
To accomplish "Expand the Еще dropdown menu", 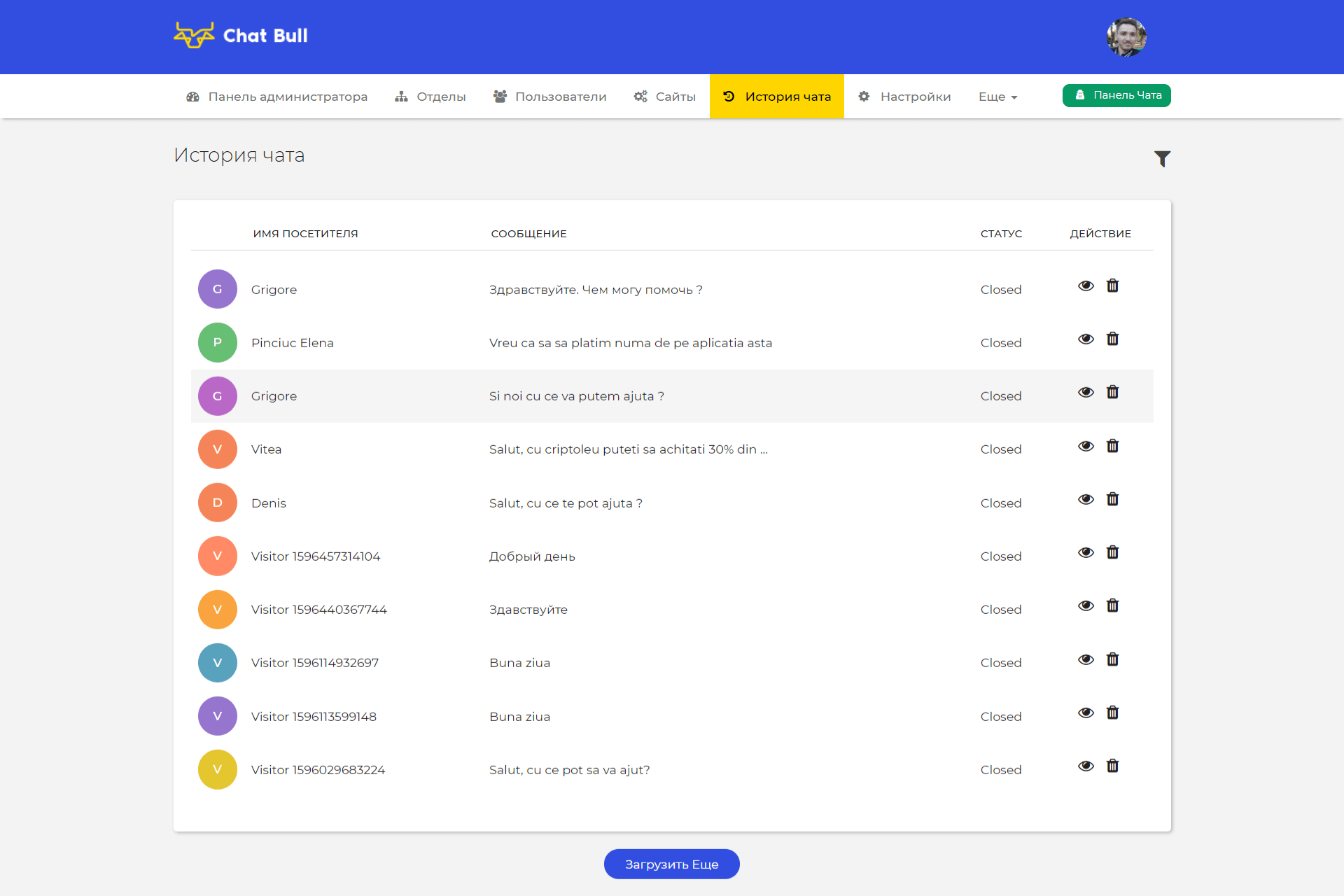I will pos(997,97).
